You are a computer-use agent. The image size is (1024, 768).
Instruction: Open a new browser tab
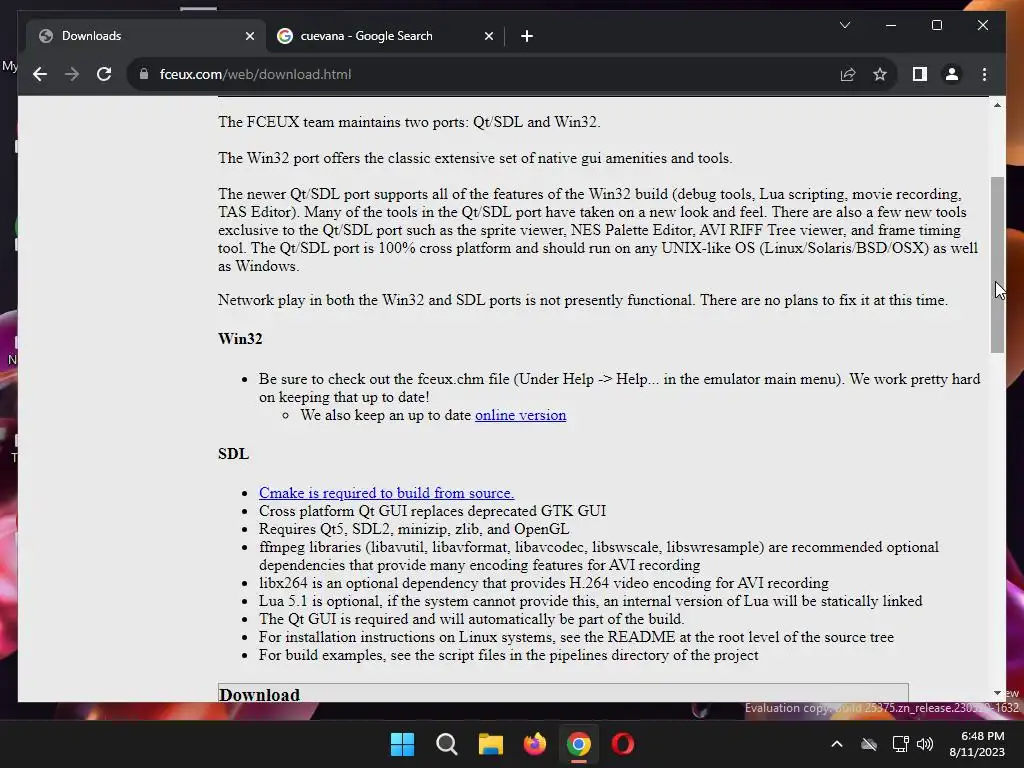[x=527, y=36]
